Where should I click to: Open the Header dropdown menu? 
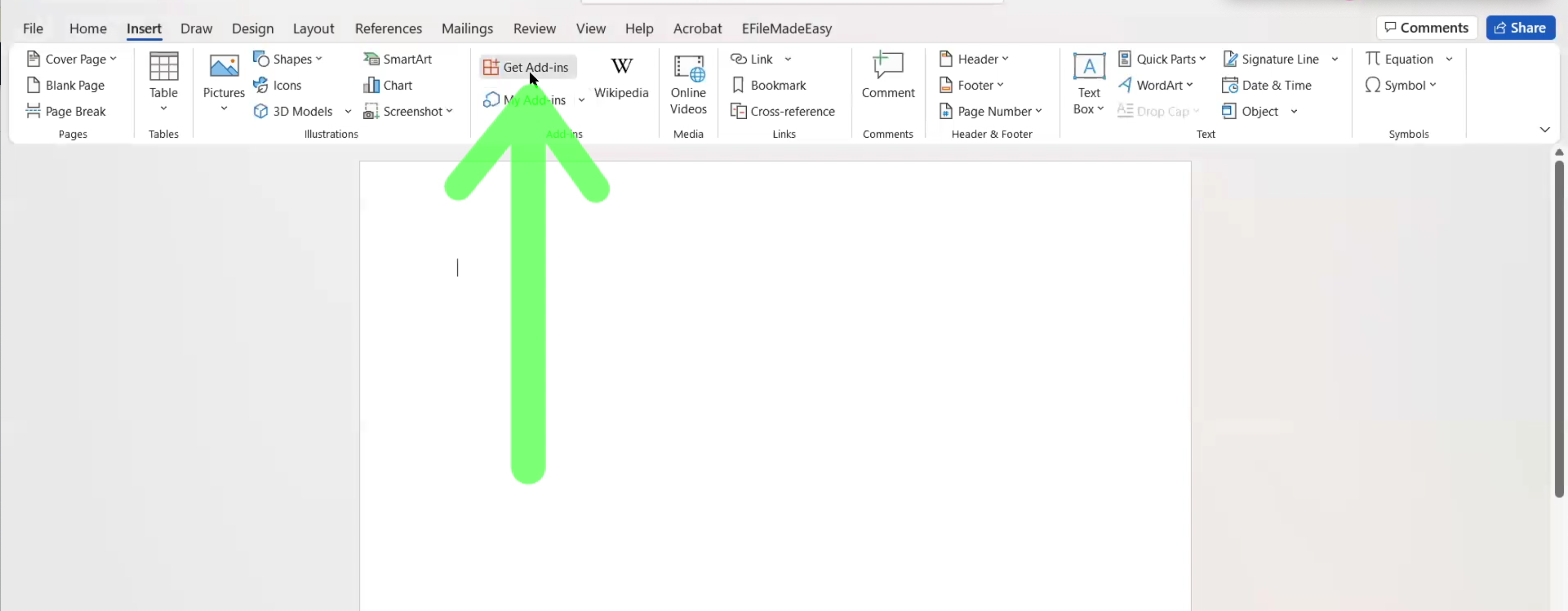click(x=973, y=59)
